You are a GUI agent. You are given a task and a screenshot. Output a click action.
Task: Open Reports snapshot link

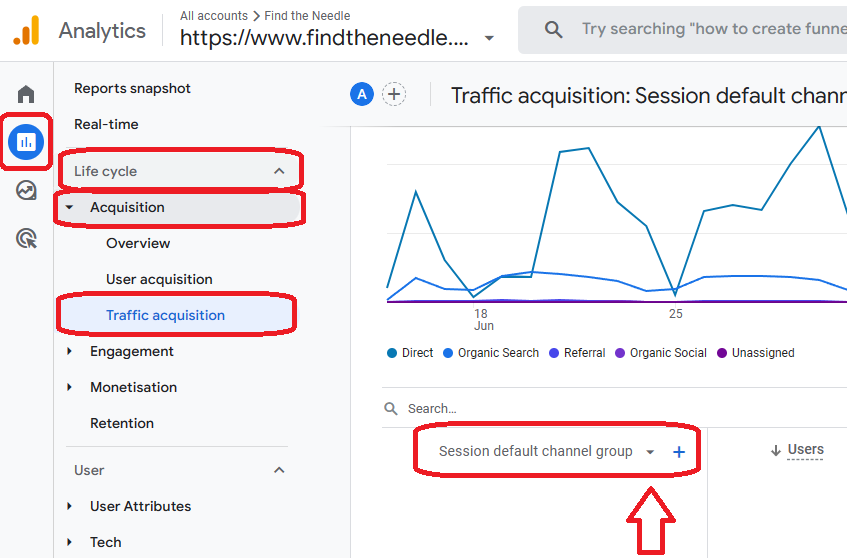tap(132, 88)
